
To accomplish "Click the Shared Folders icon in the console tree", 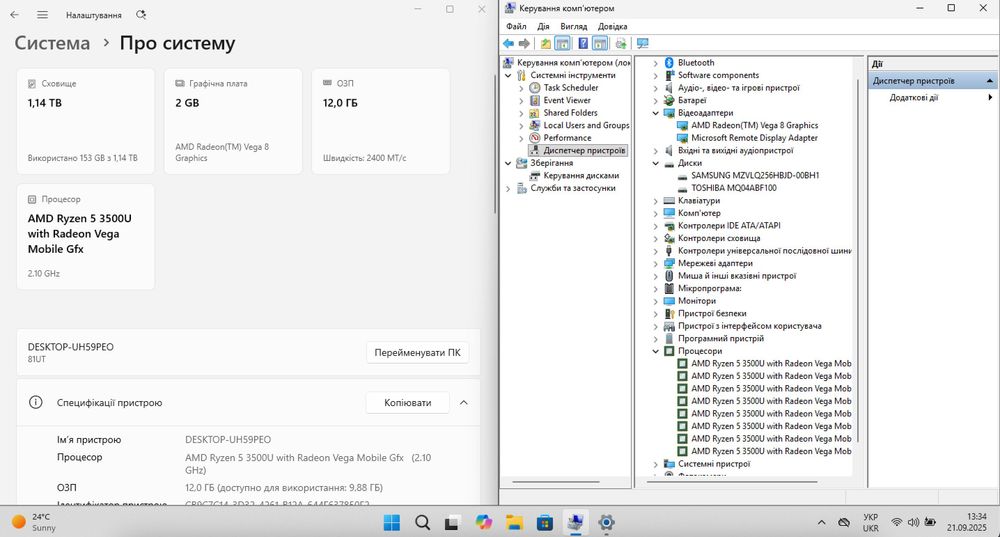I will [x=534, y=113].
